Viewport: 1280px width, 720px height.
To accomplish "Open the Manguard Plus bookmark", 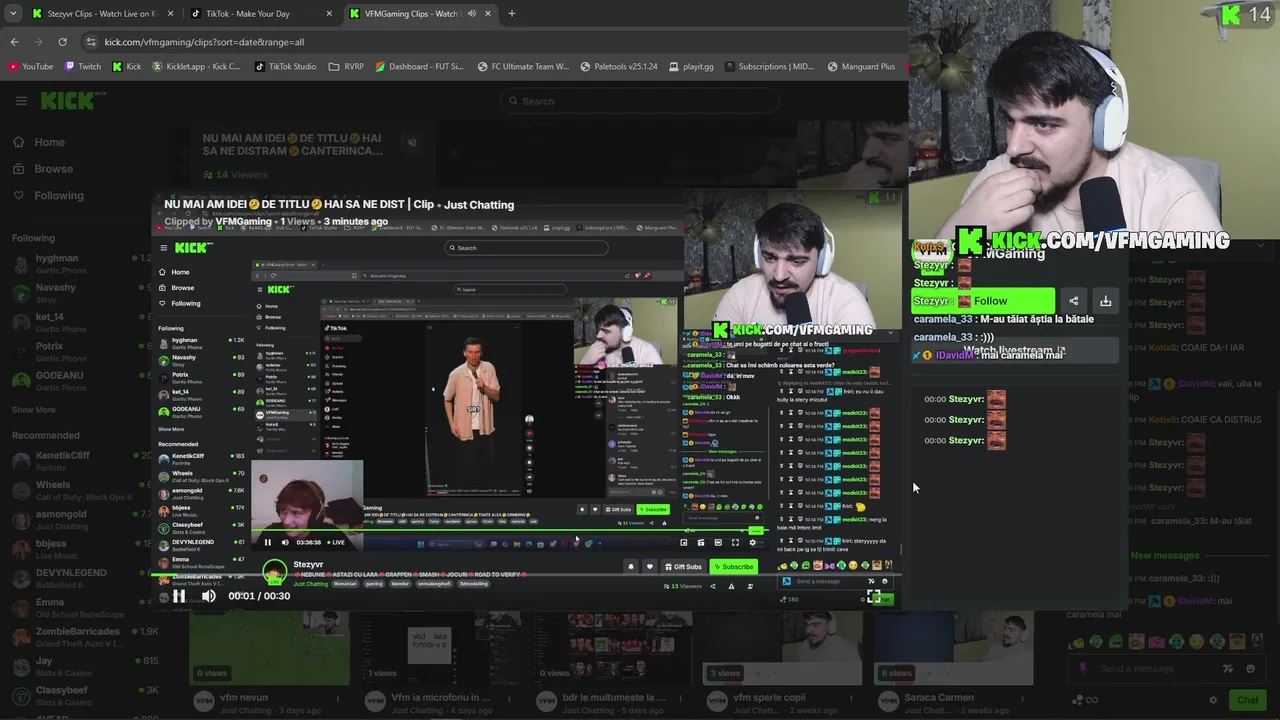I will pos(862,67).
